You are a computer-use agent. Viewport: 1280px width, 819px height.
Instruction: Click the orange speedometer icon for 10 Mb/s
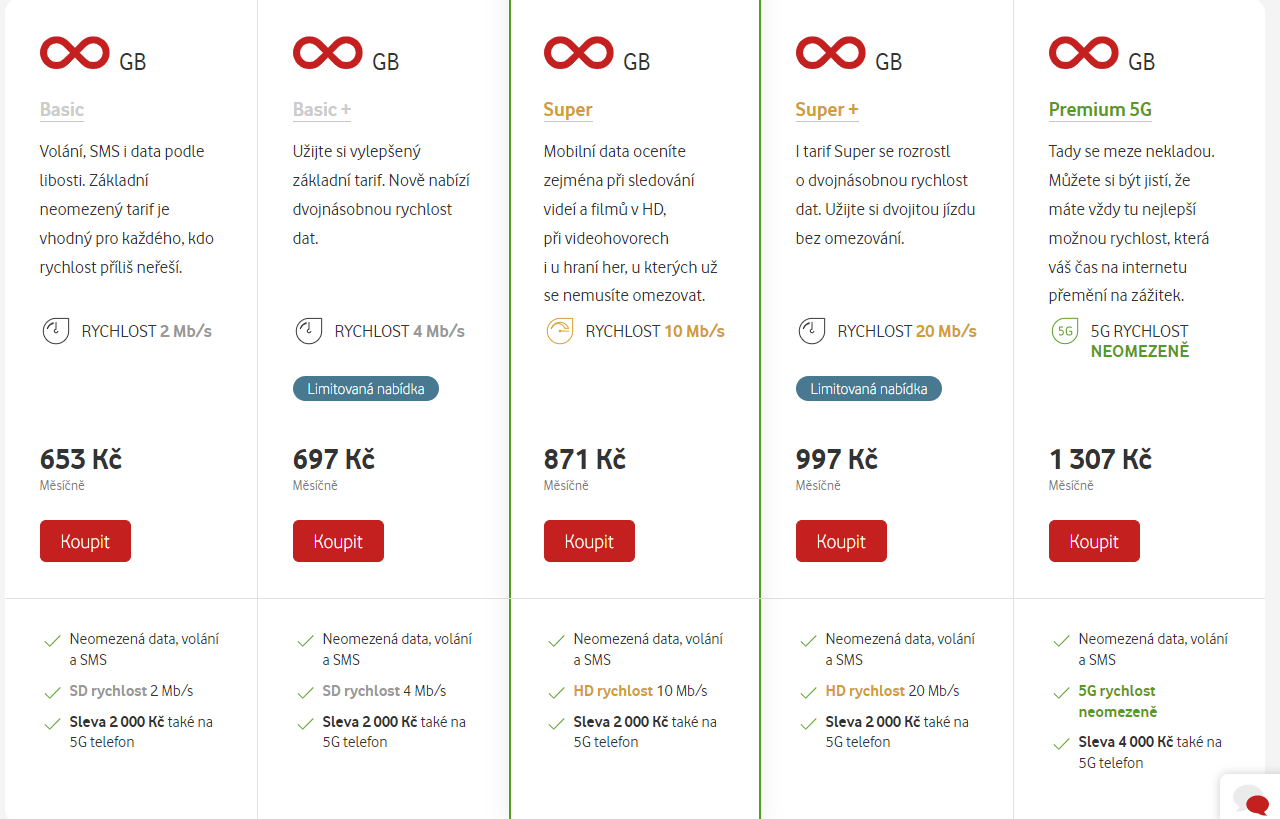560,331
